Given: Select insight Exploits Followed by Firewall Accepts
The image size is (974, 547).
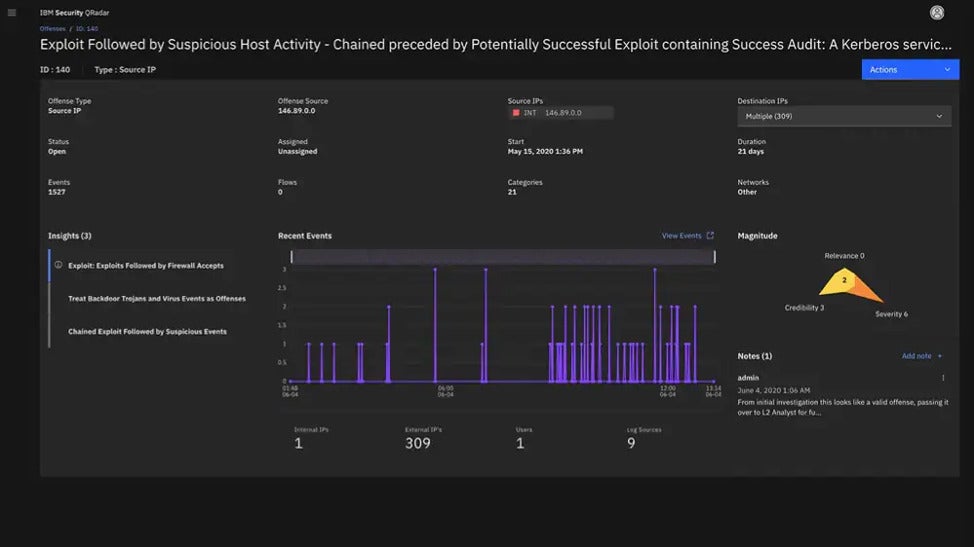Looking at the screenshot, I should [x=145, y=266].
